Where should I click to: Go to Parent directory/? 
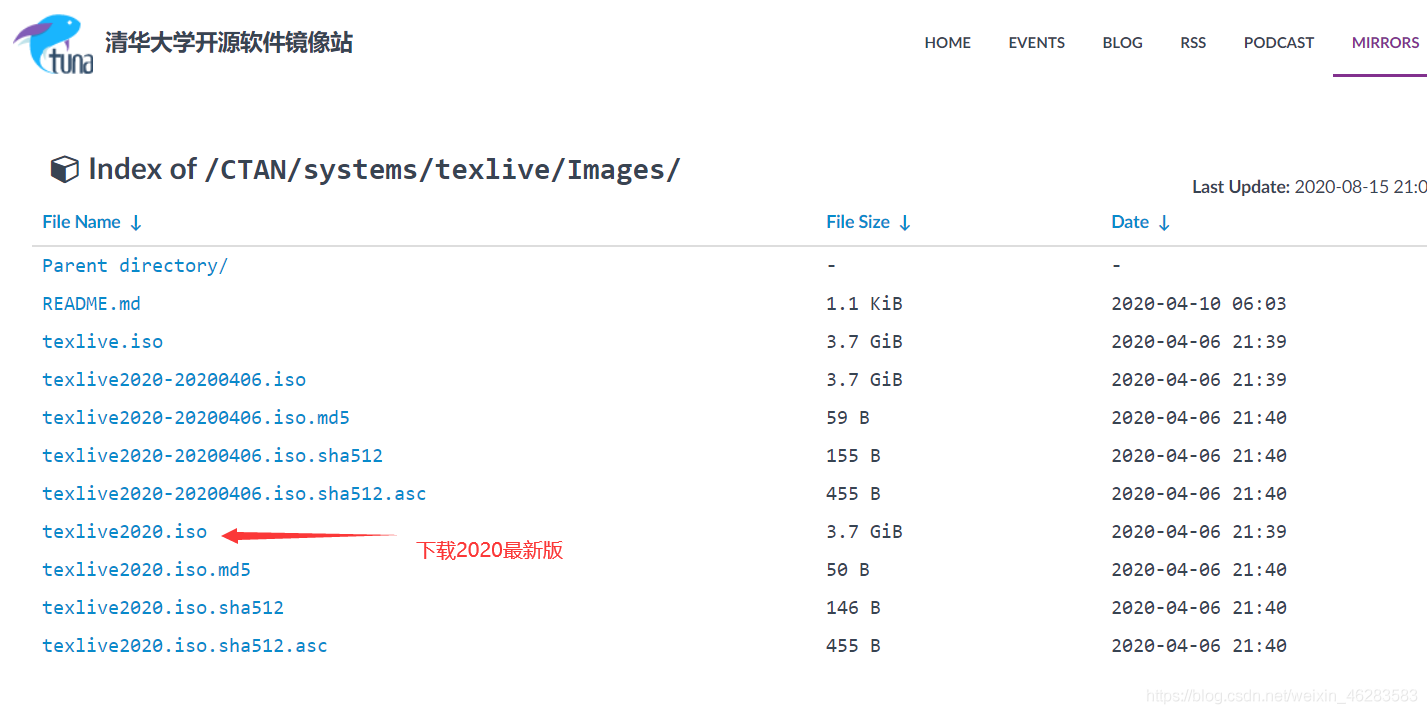[x=135, y=265]
